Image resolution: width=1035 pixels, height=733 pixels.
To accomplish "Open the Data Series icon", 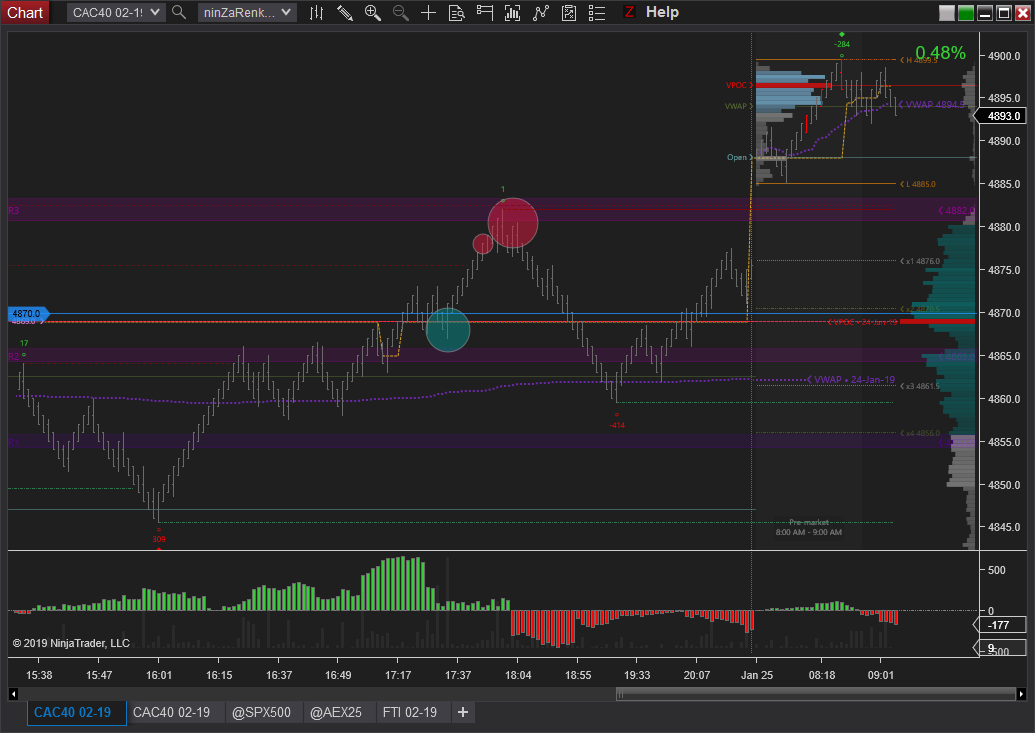I will pos(512,13).
